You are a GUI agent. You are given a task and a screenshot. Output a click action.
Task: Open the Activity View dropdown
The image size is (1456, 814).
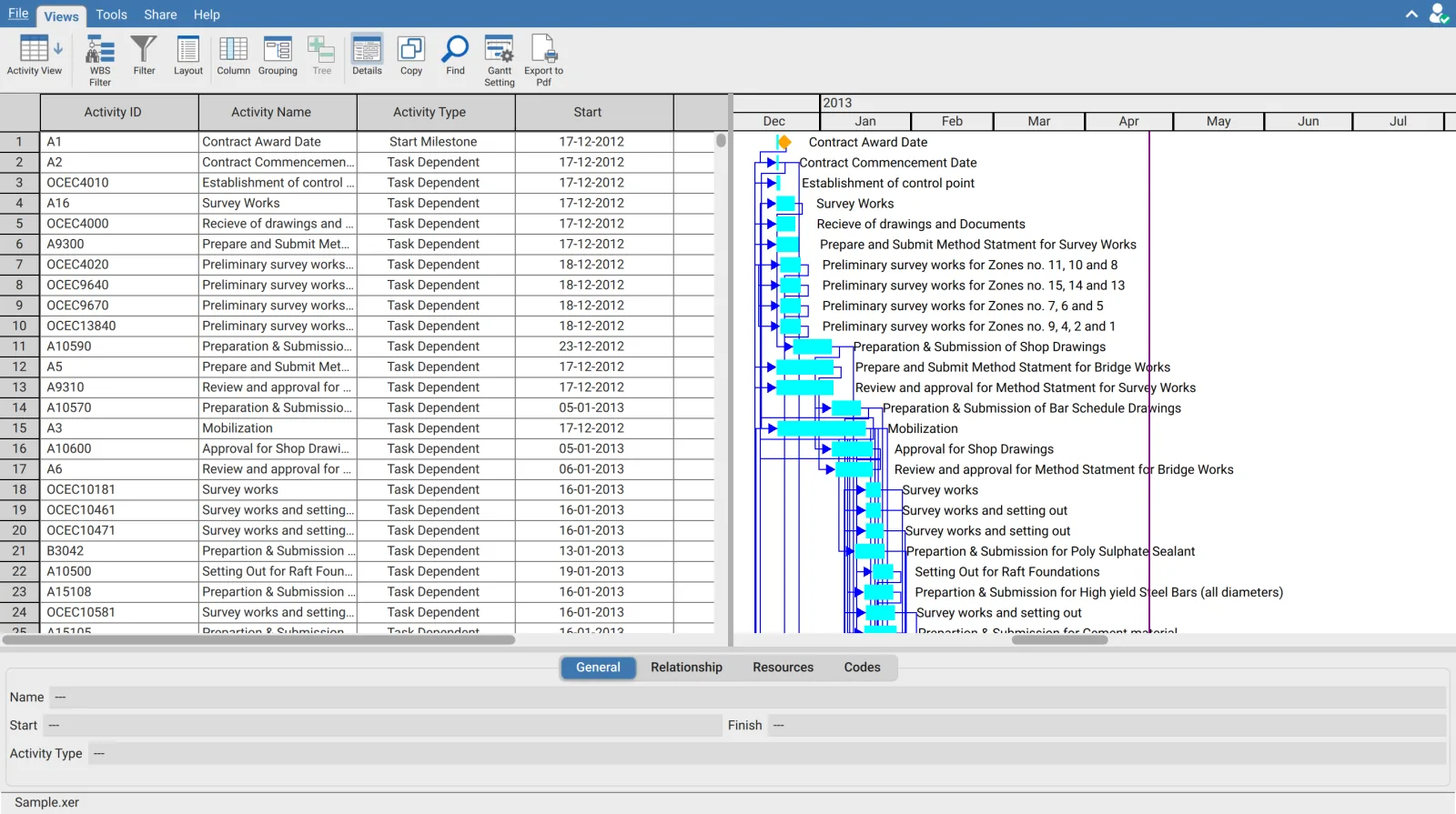tap(35, 56)
